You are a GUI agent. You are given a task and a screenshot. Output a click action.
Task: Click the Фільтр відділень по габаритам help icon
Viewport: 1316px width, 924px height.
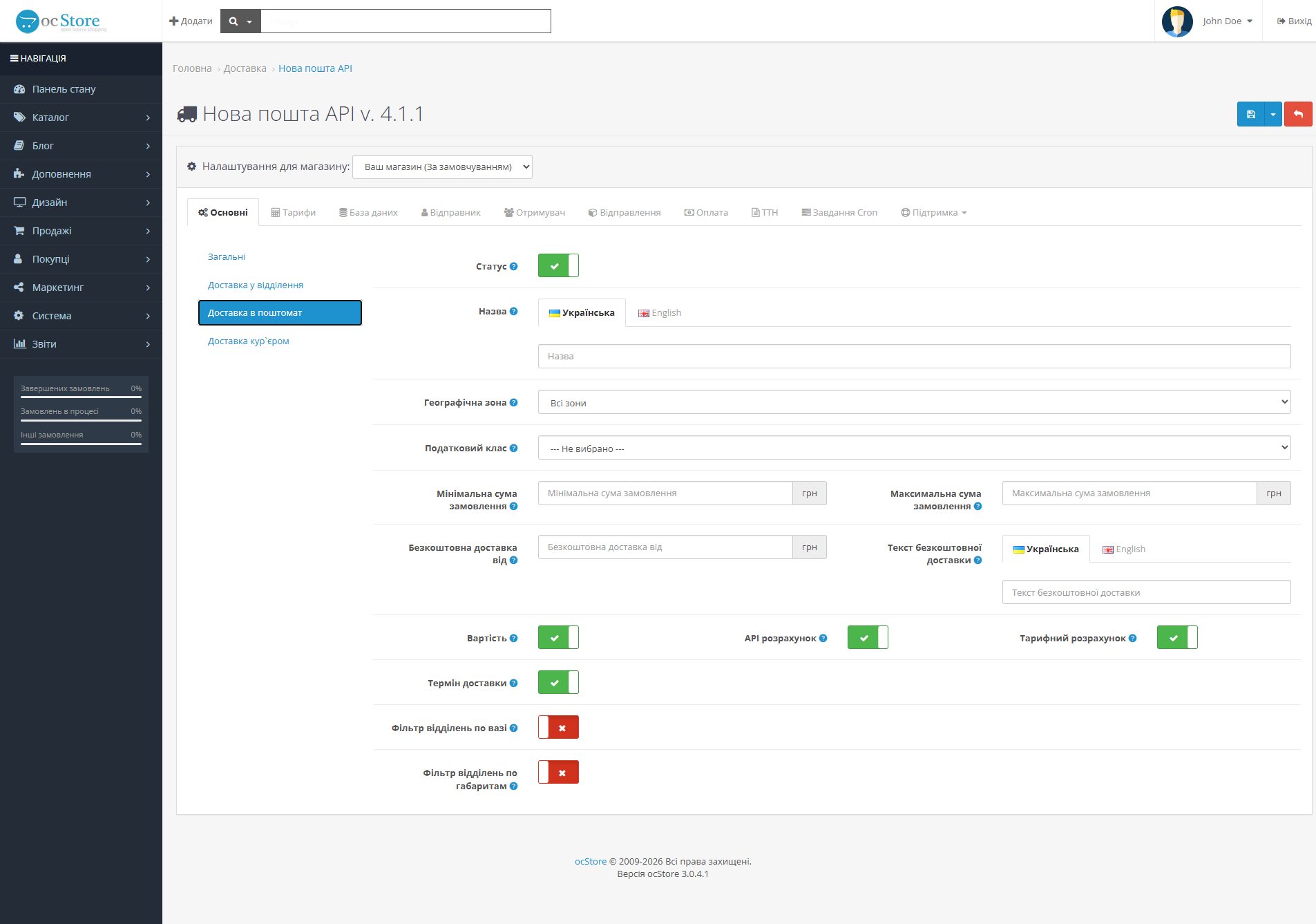(x=513, y=786)
